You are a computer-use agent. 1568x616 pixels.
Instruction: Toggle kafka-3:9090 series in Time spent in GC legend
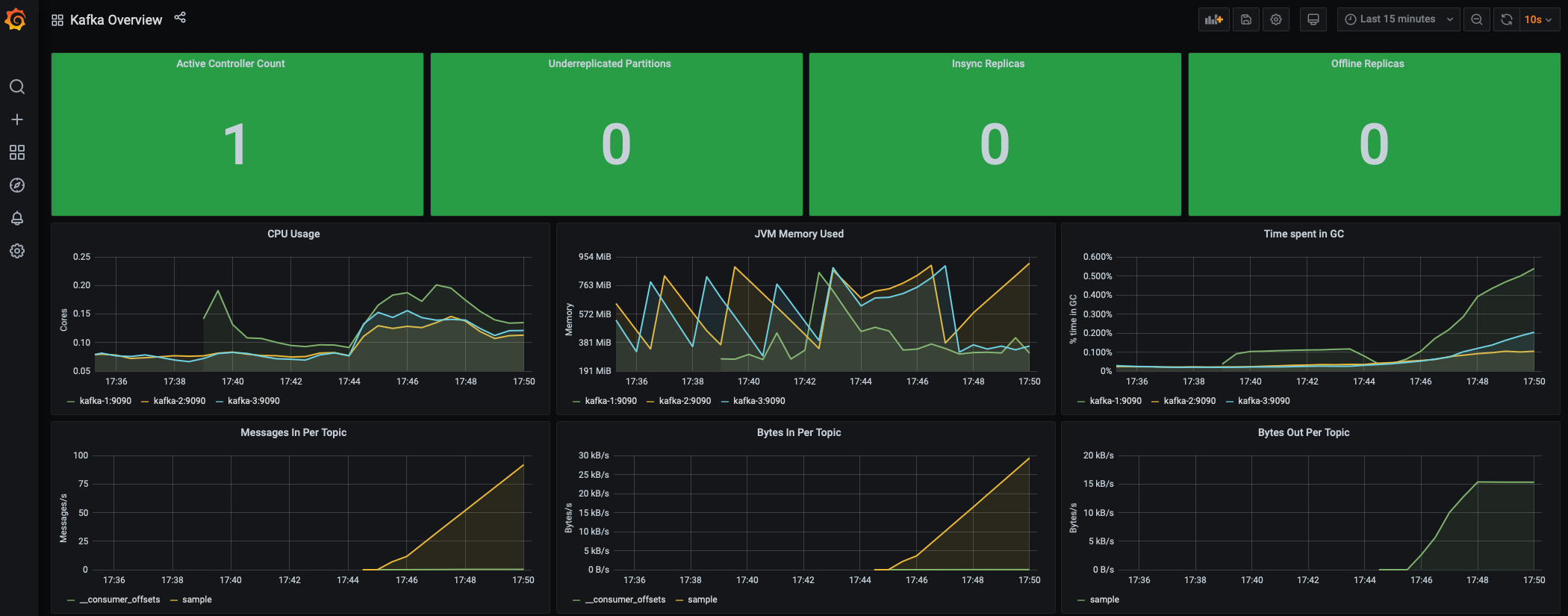click(1263, 401)
